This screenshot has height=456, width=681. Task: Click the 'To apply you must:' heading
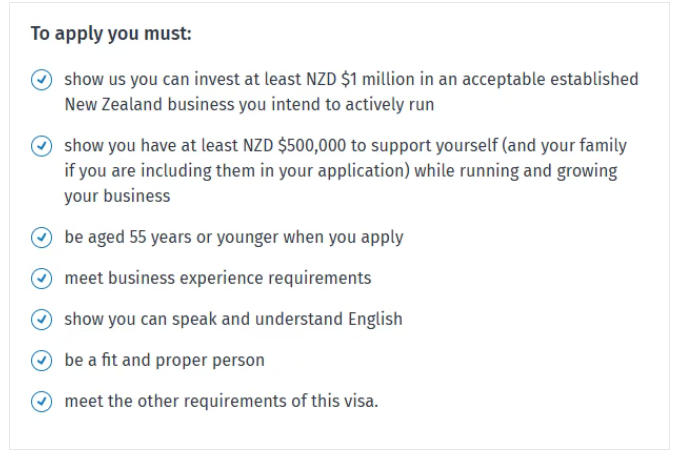pos(110,34)
